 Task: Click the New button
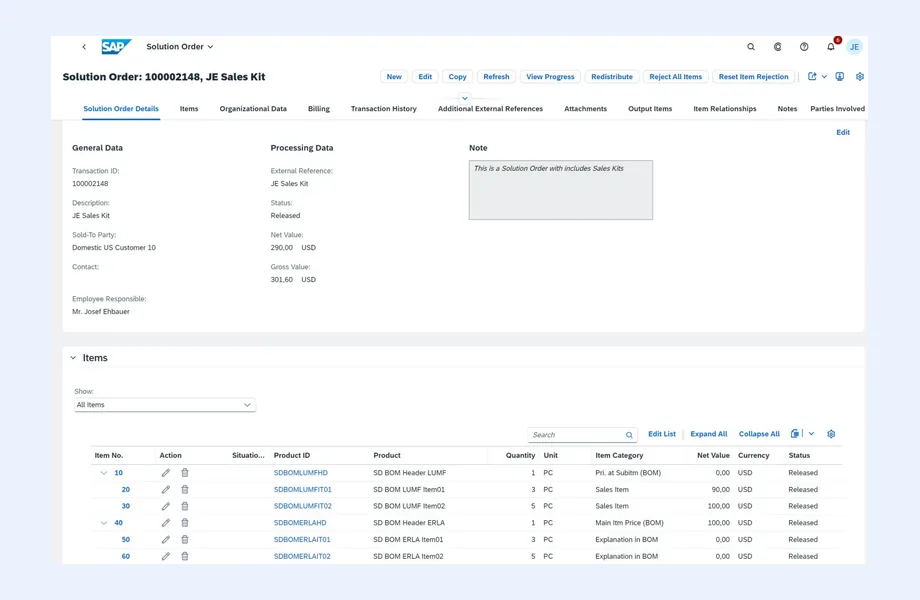394,77
